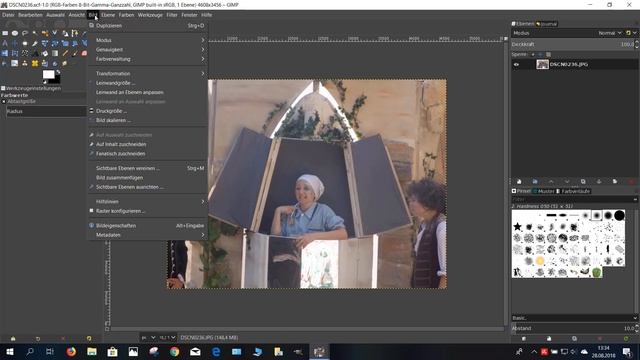640x360 pixels.
Task: Create a new layer in Ebenen panel
Action: (519, 181)
